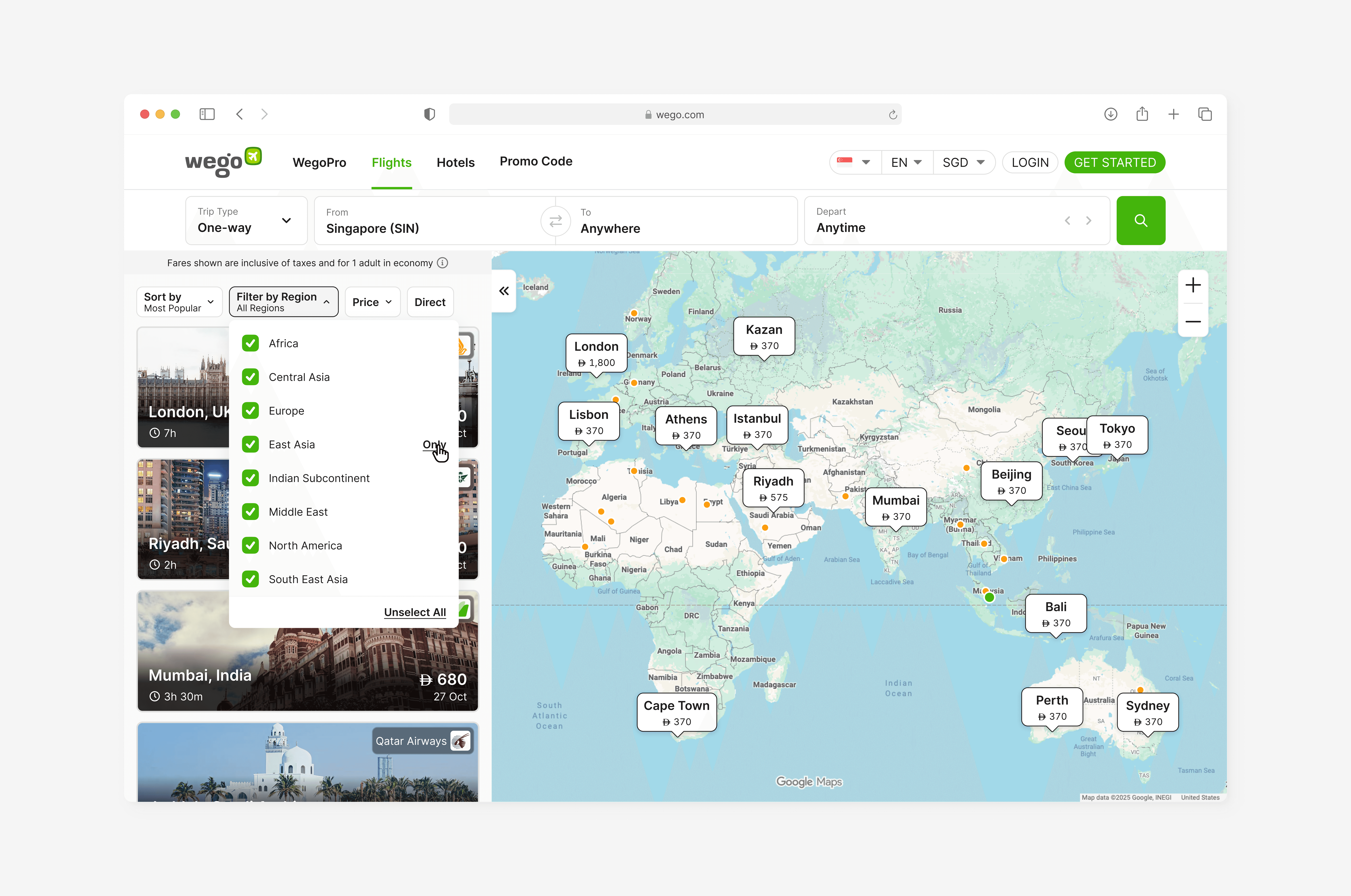Click the privacy shield icon

pyautogui.click(x=430, y=114)
